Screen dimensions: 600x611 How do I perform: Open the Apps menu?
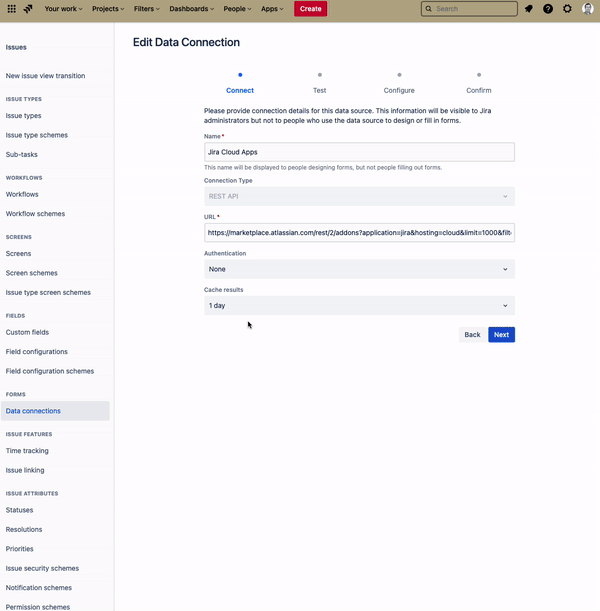pos(272,9)
